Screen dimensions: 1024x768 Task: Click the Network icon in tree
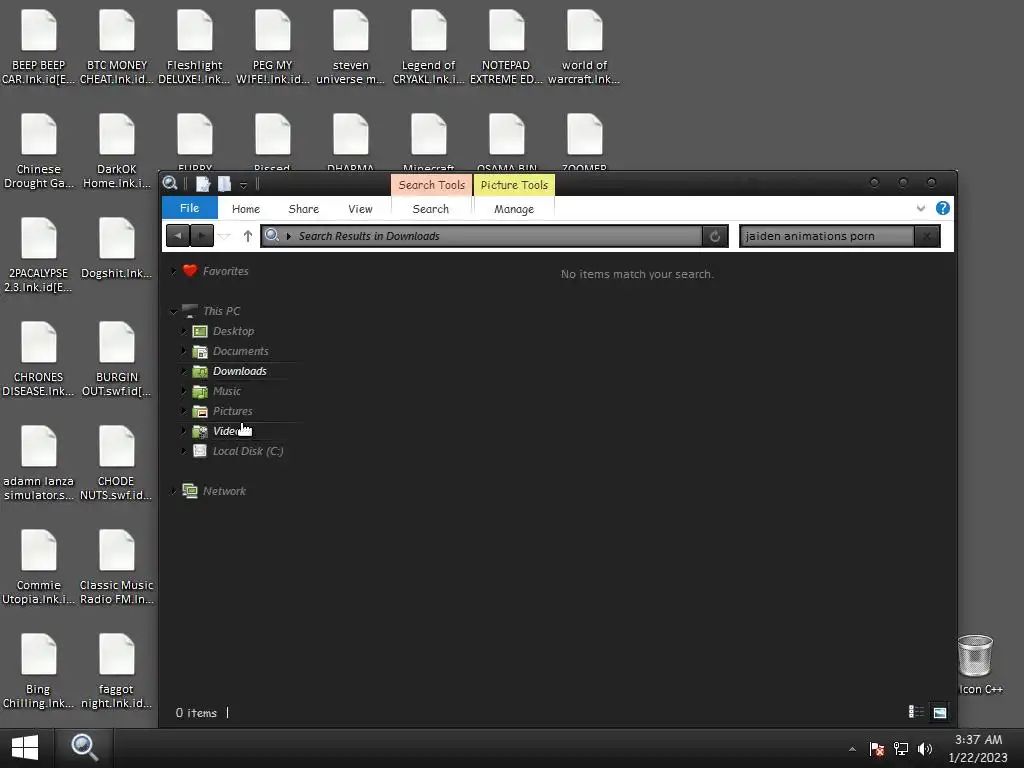[190, 491]
